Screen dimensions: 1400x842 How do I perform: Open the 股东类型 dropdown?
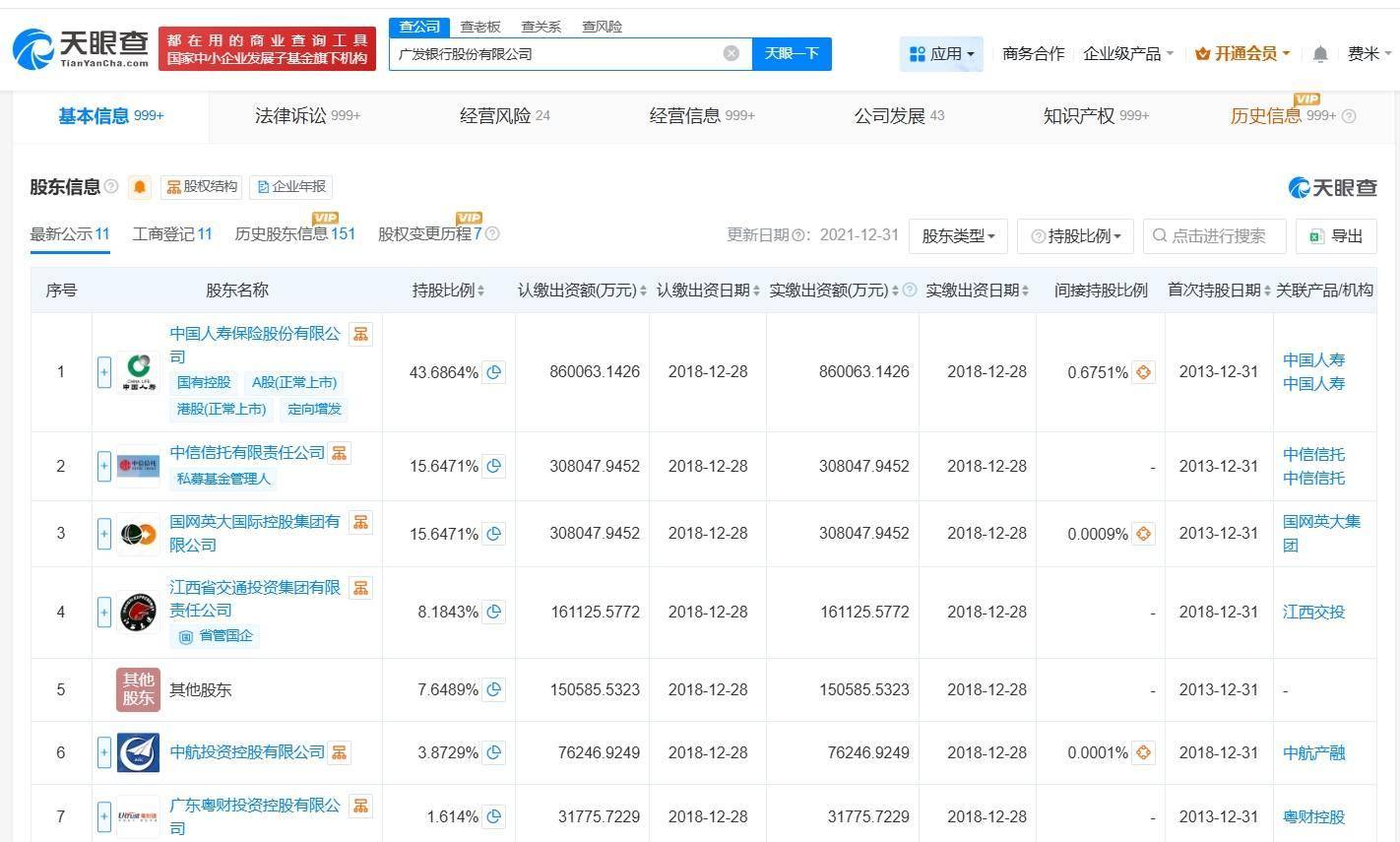pos(957,235)
